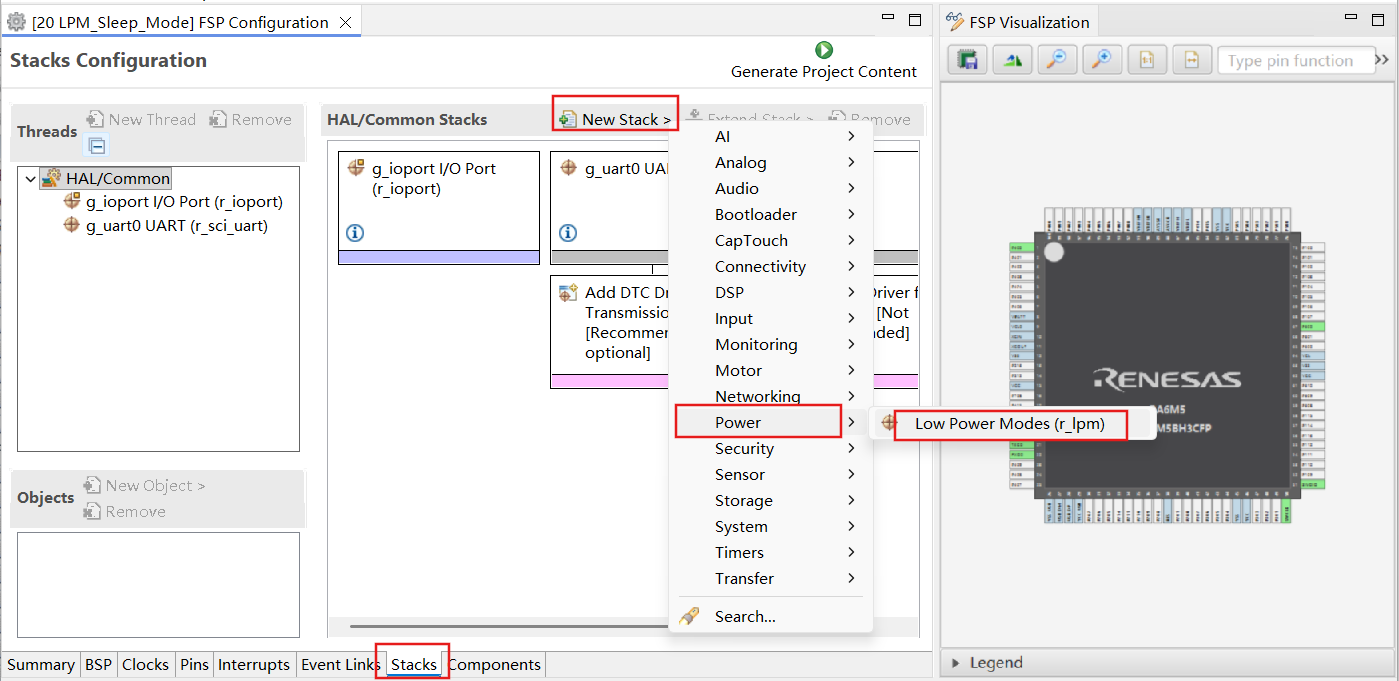Open the Sensor menu category
Screen dimensions: 1399x681
[x=769, y=474]
